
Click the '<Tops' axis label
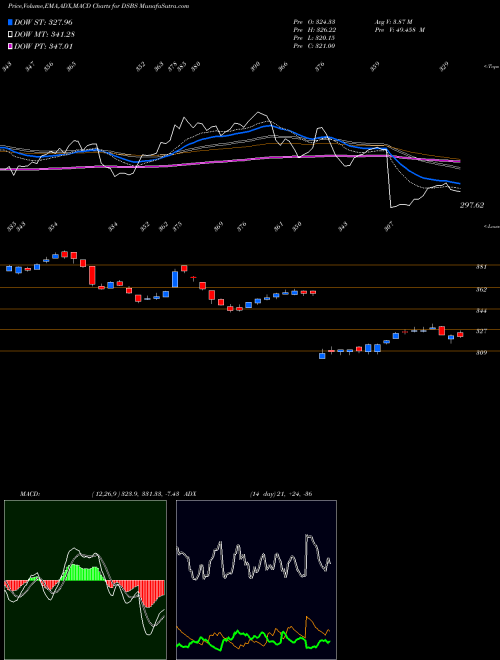tap(491, 67)
